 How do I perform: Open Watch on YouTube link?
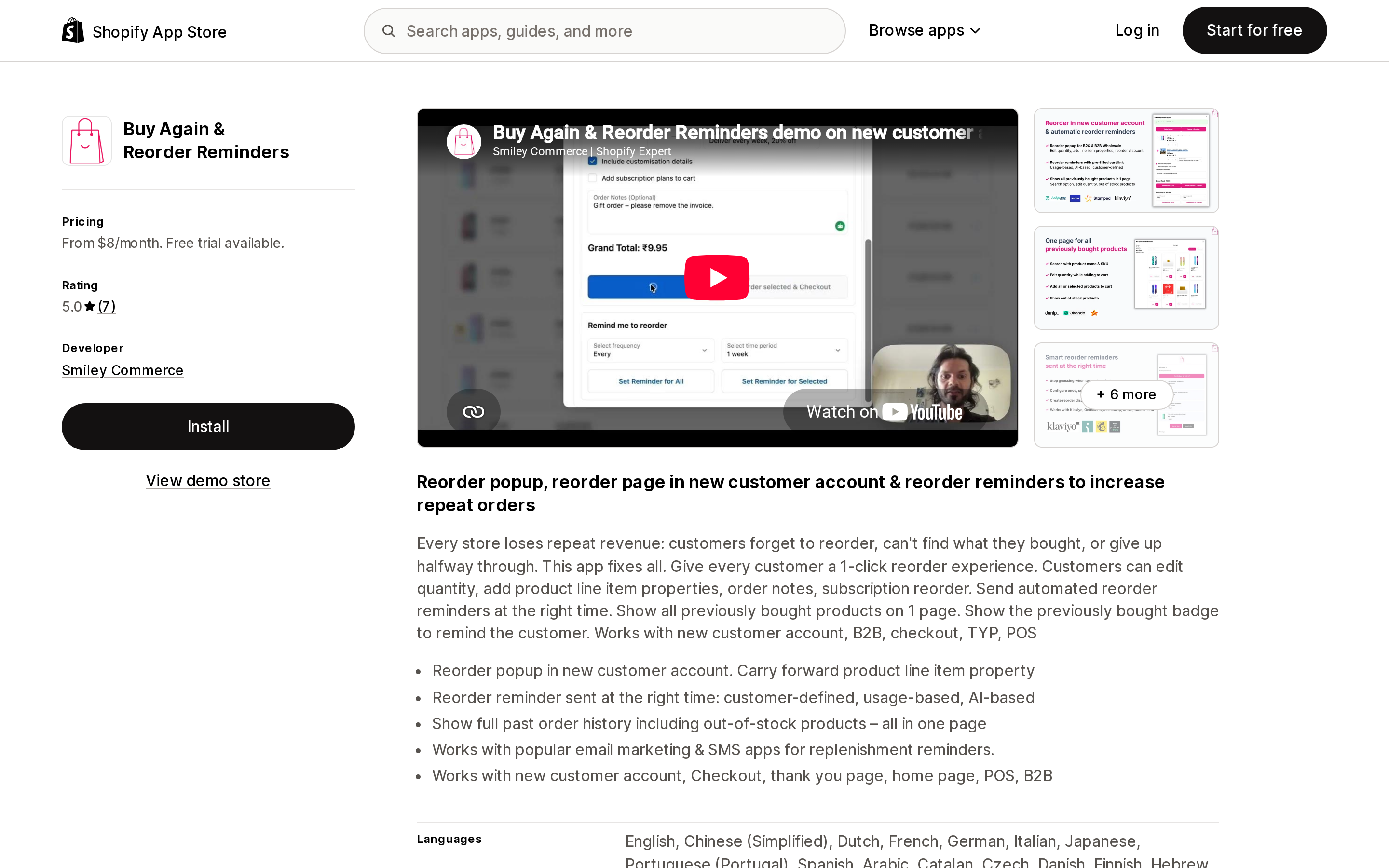pyautogui.click(x=885, y=412)
